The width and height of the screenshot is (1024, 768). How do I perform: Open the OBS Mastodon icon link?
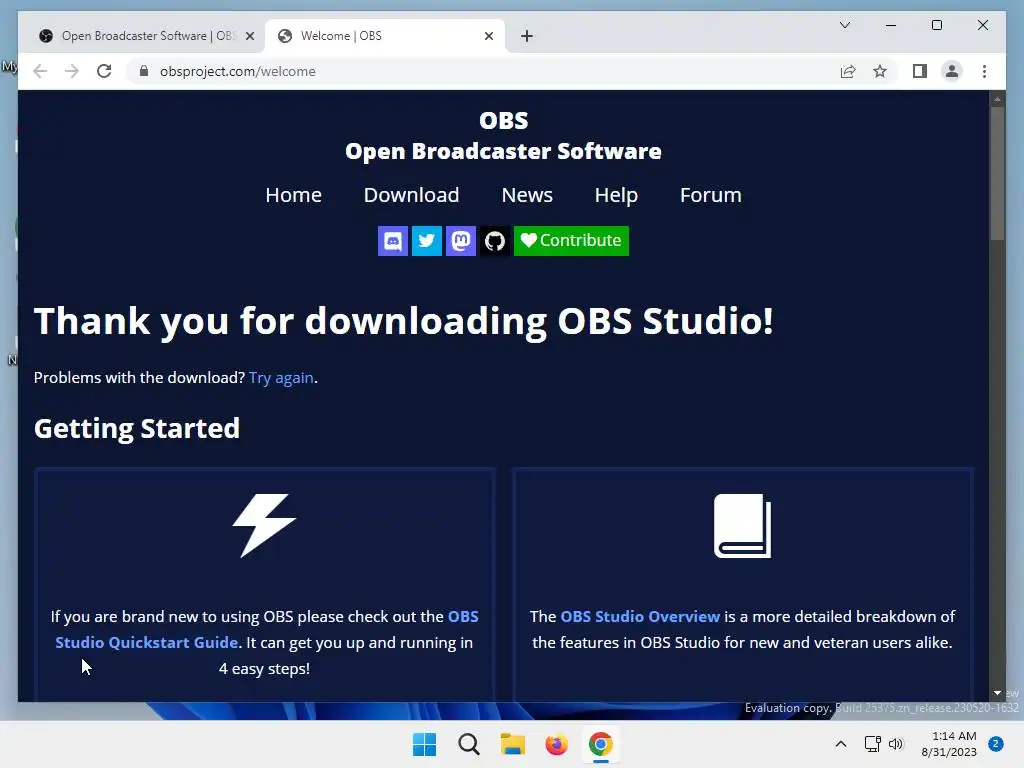[460, 241]
